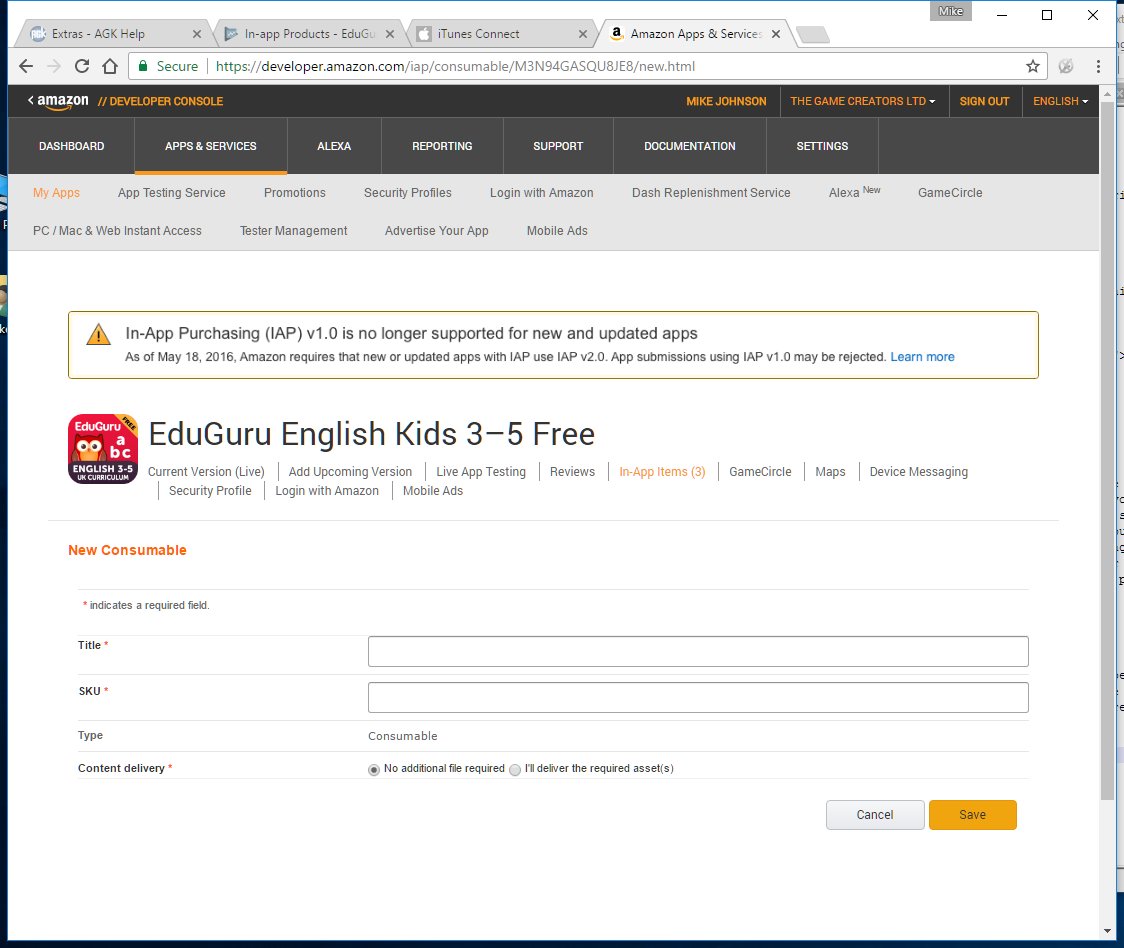Click the page vertical scrollbar

(x=1107, y=450)
